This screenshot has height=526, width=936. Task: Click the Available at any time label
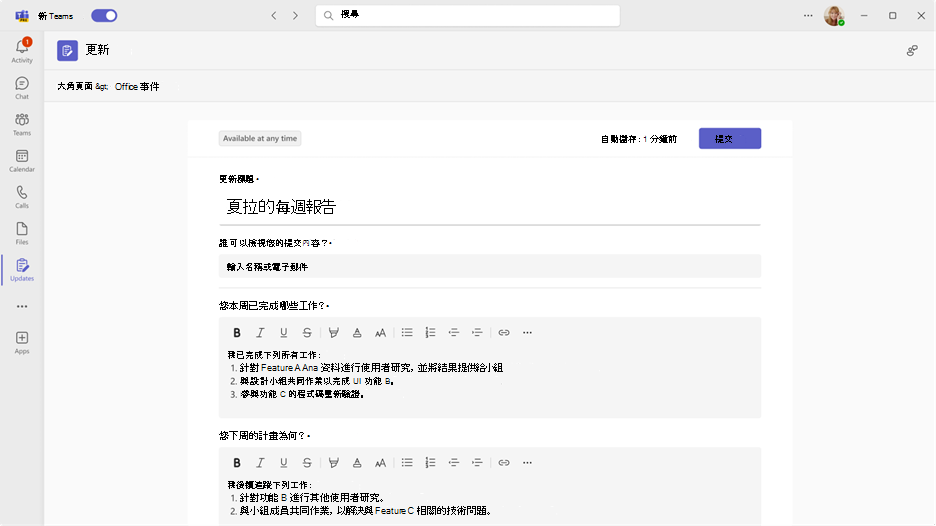260,139
